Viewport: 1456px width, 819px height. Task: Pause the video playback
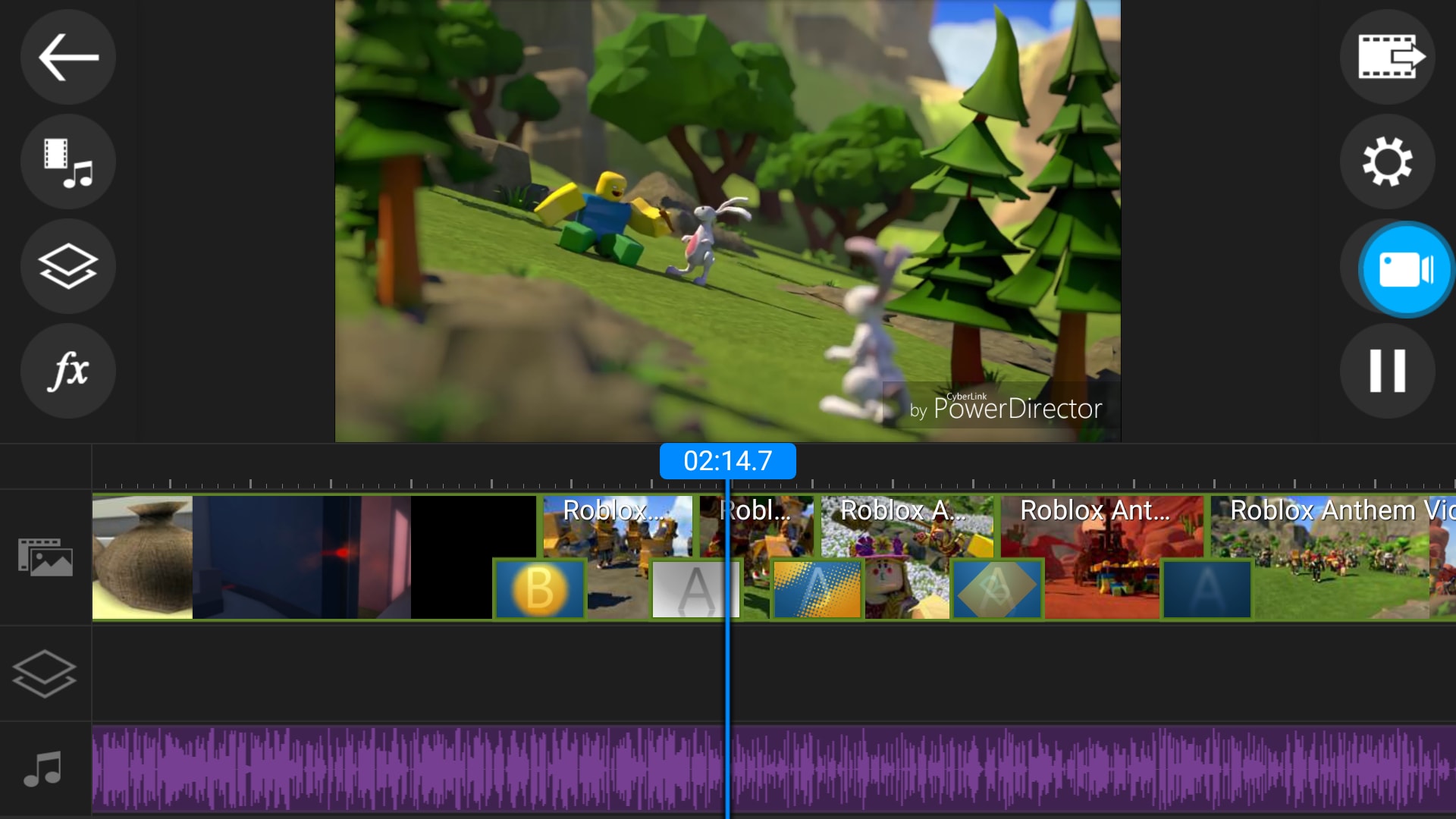pos(1388,371)
